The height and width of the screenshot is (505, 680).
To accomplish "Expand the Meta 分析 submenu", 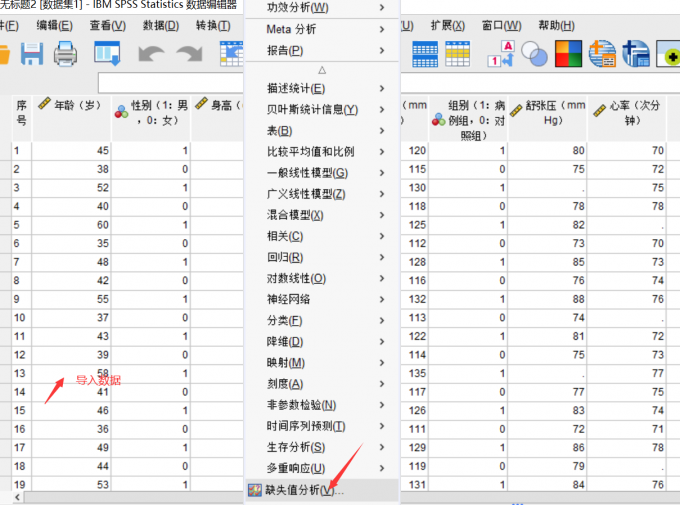I will [322, 29].
